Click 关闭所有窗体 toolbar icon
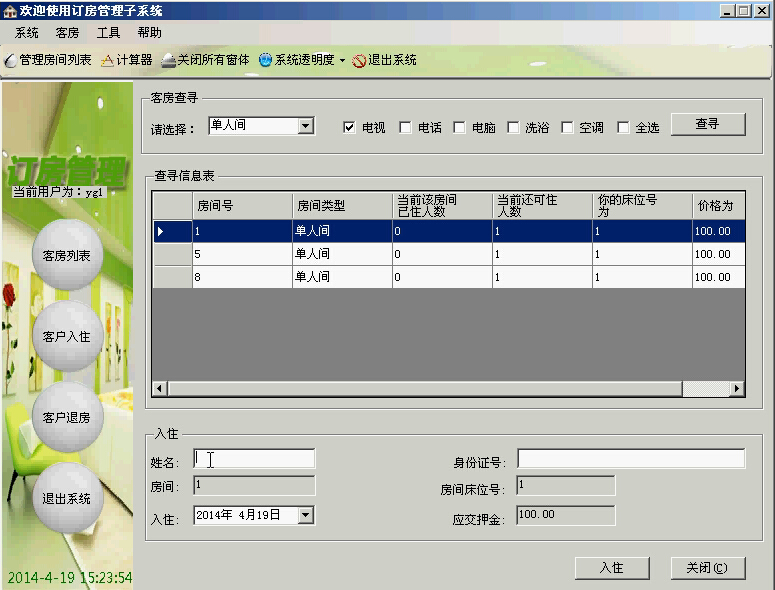Viewport: 775px width, 590px height. click(x=169, y=60)
